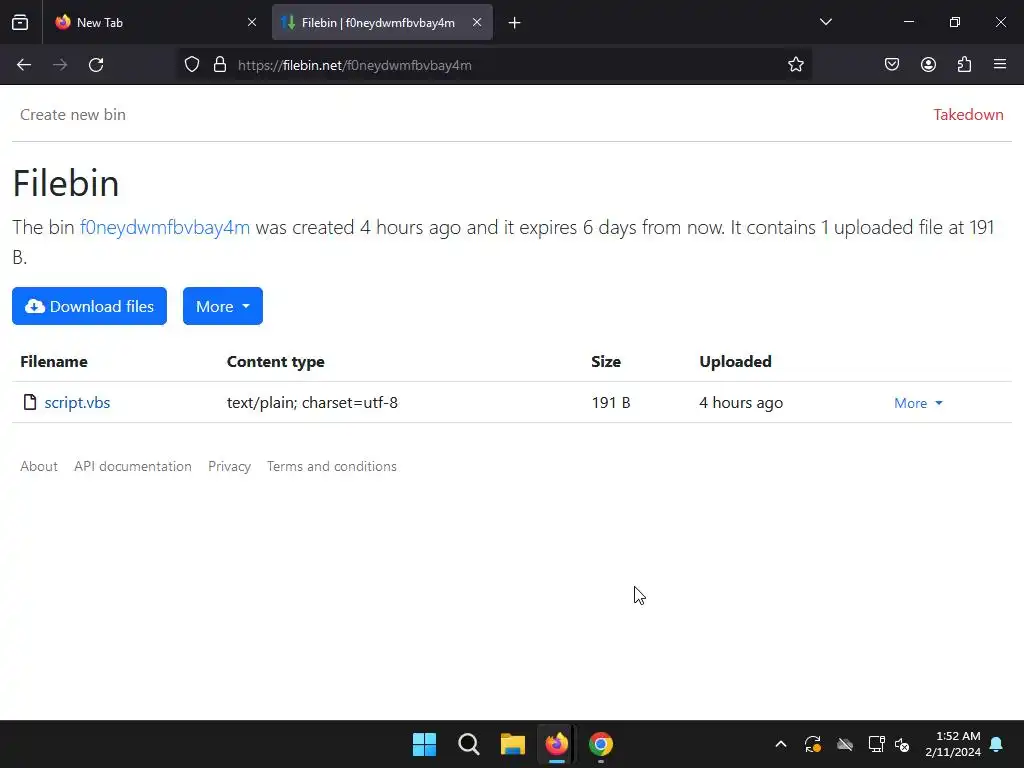
Task: Restore down the Firefox window
Action: 955,22
